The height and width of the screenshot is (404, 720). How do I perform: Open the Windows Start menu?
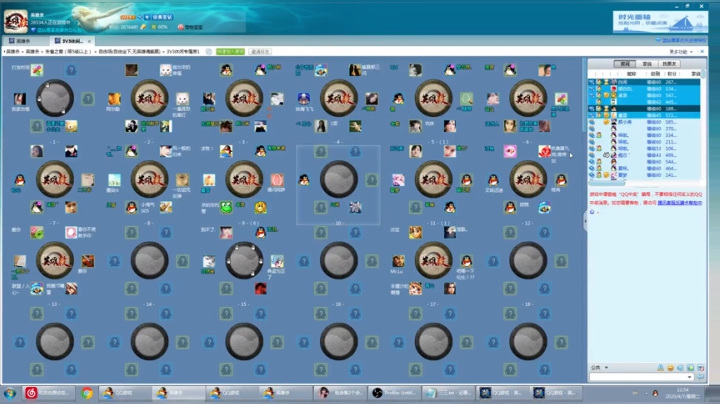tap(10, 393)
